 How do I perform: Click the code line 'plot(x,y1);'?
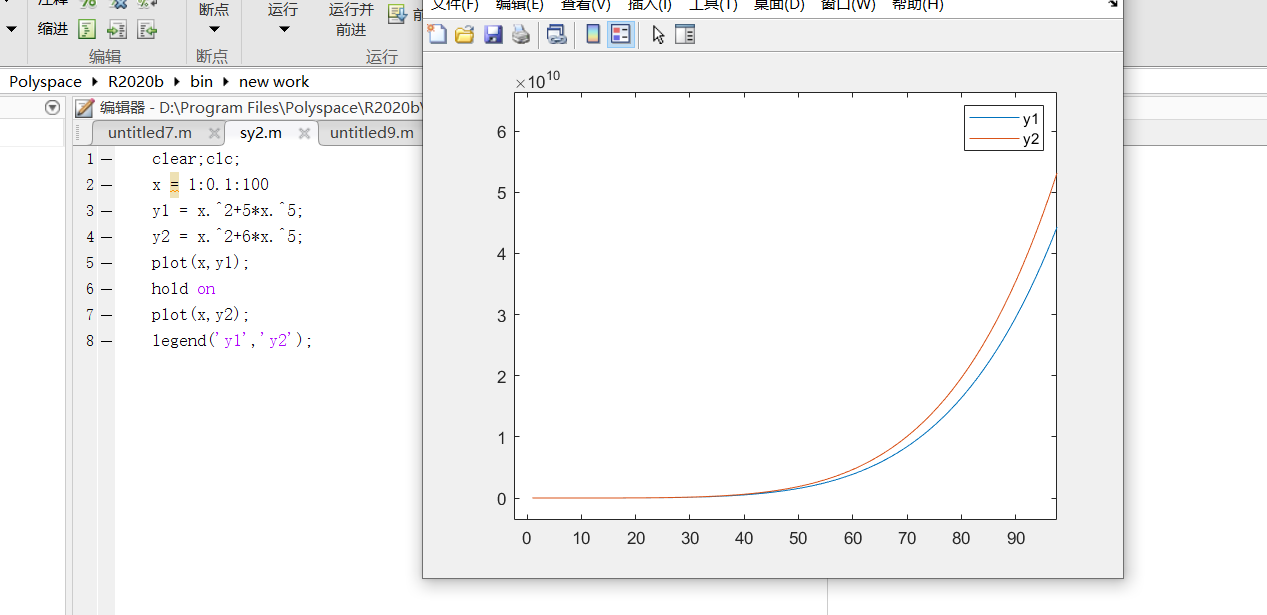click(x=200, y=263)
